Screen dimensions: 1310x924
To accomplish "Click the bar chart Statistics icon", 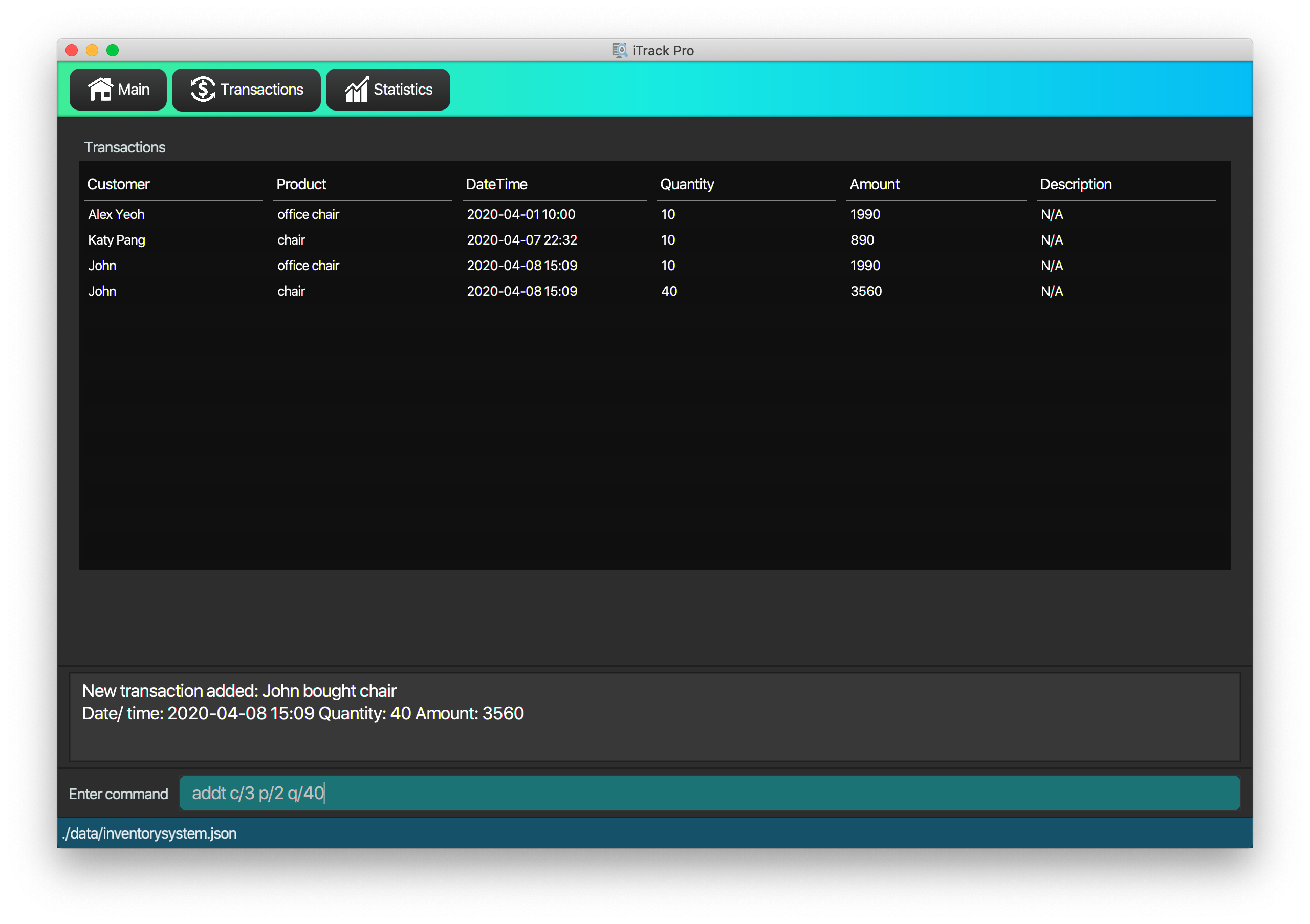I will (x=357, y=90).
